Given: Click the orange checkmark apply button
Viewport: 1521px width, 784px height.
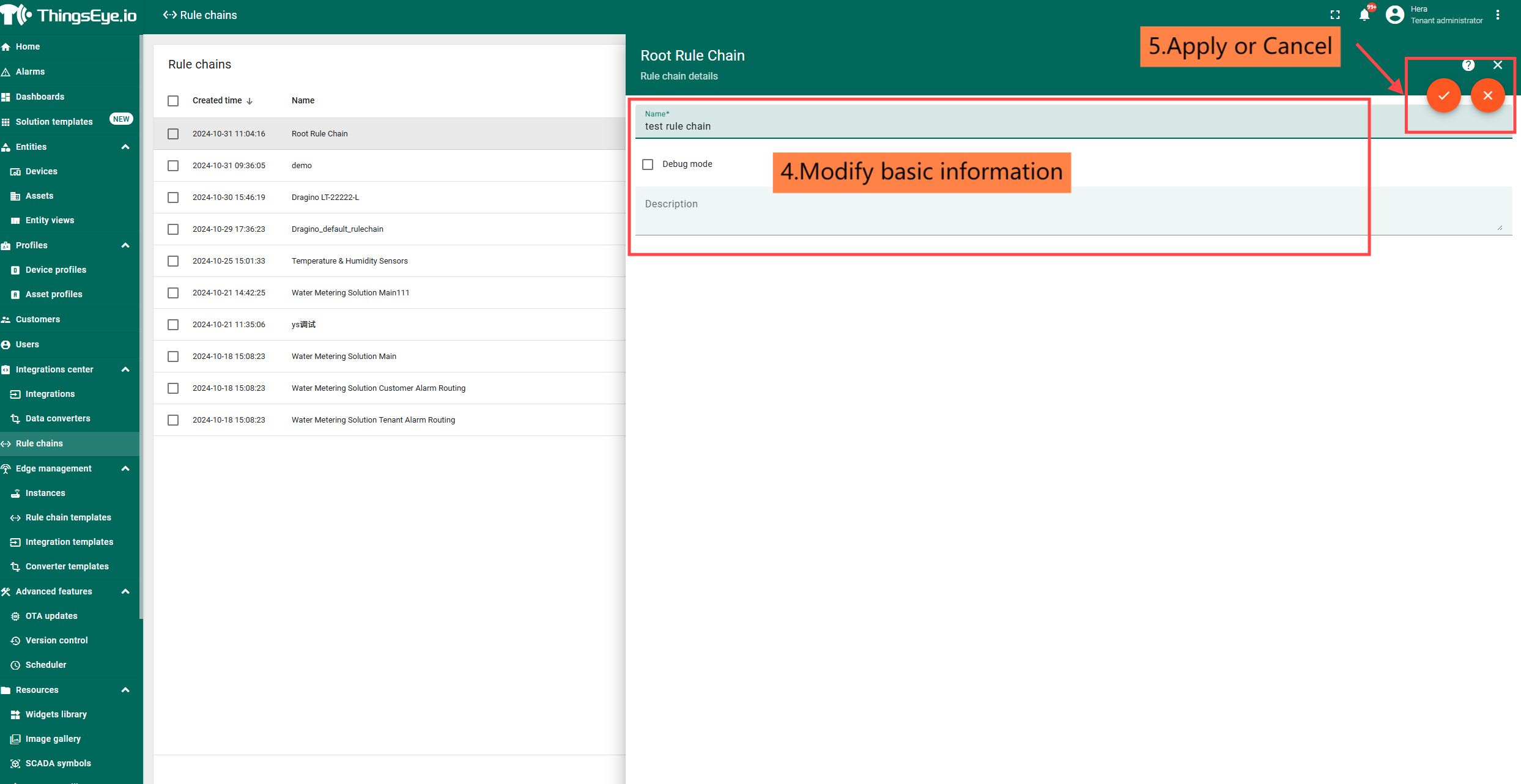Looking at the screenshot, I should pyautogui.click(x=1443, y=95).
